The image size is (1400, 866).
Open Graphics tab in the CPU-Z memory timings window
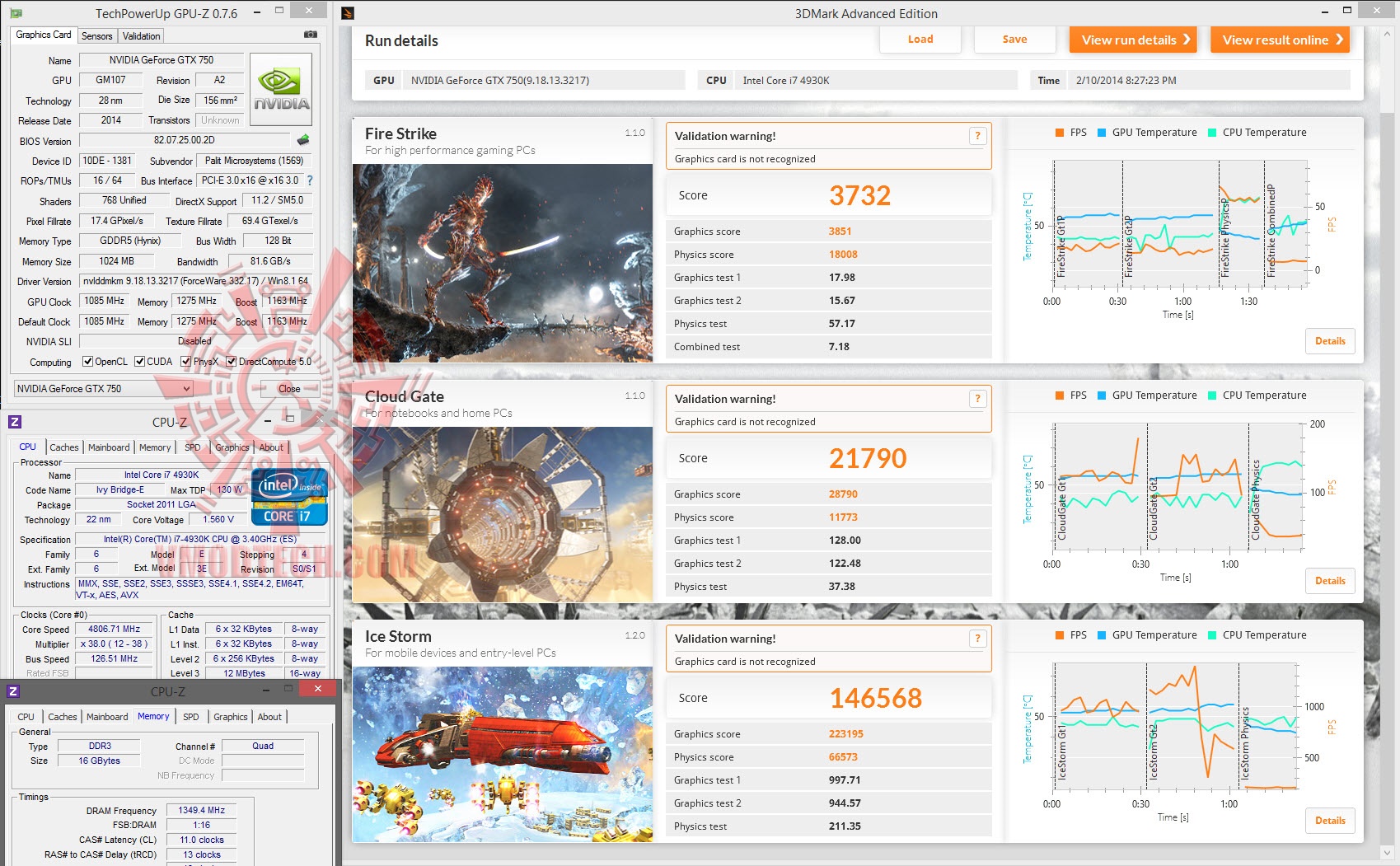click(231, 717)
